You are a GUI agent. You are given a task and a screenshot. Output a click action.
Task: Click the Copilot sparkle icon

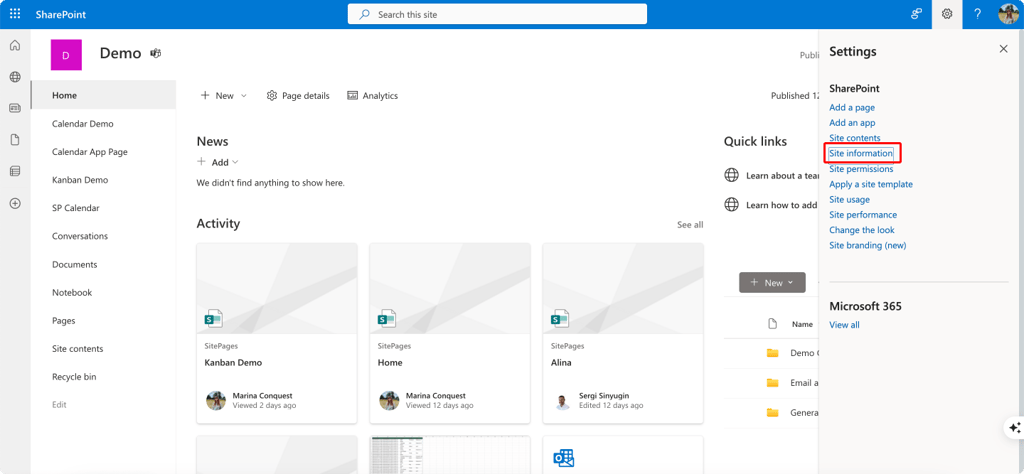pos(1014,428)
